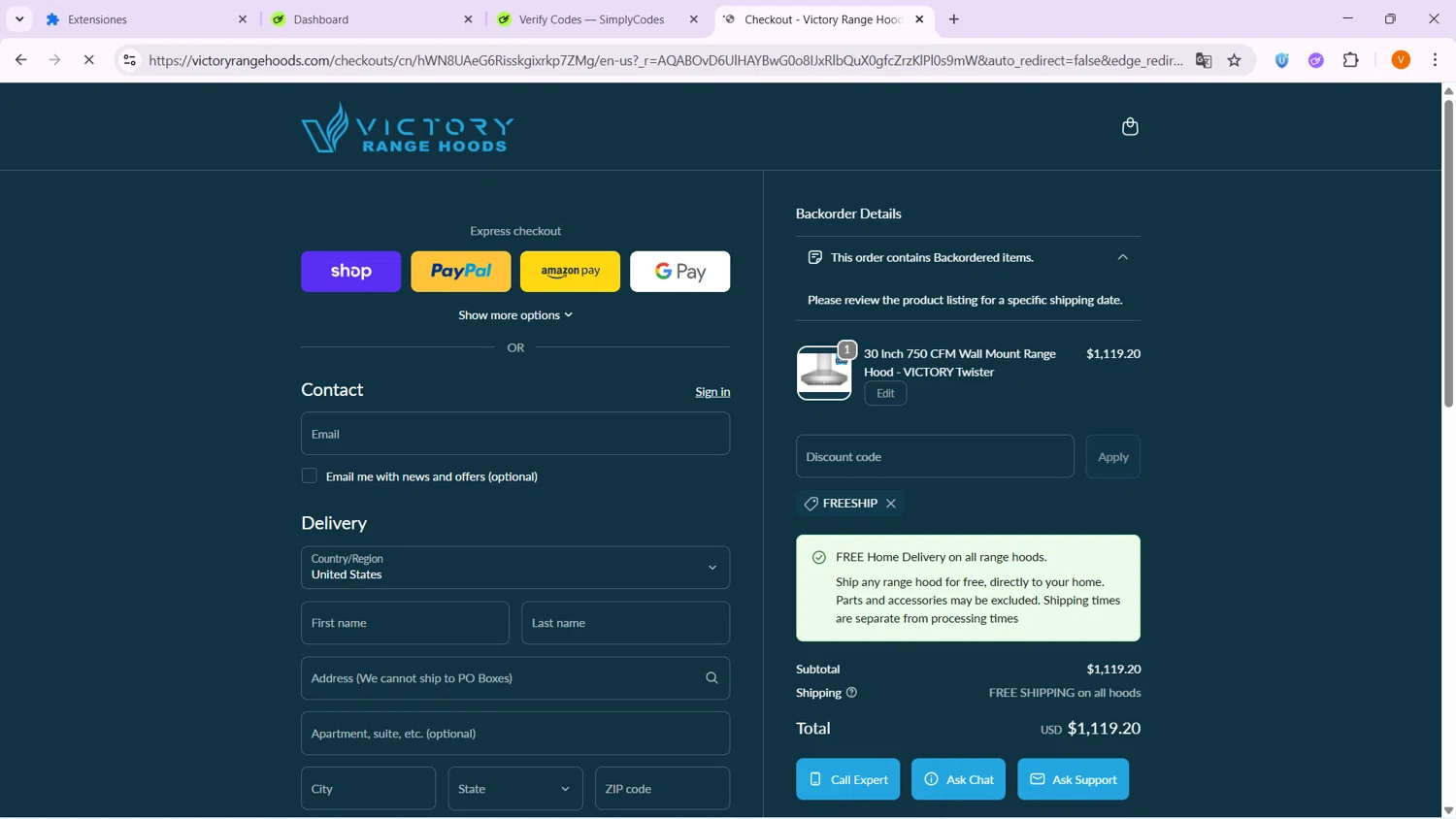Select the Checkout Victory Range Hoods tab

coord(823,19)
